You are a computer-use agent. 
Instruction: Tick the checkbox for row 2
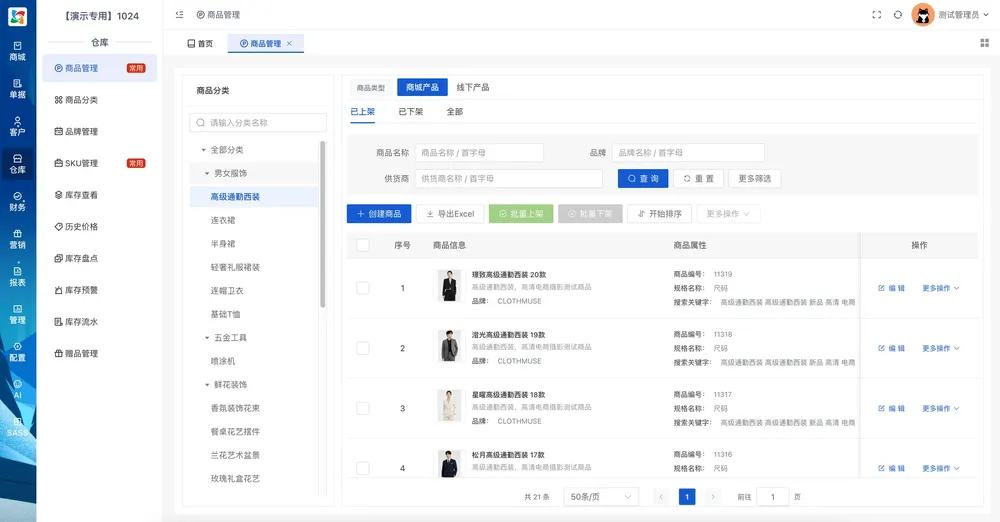363,348
